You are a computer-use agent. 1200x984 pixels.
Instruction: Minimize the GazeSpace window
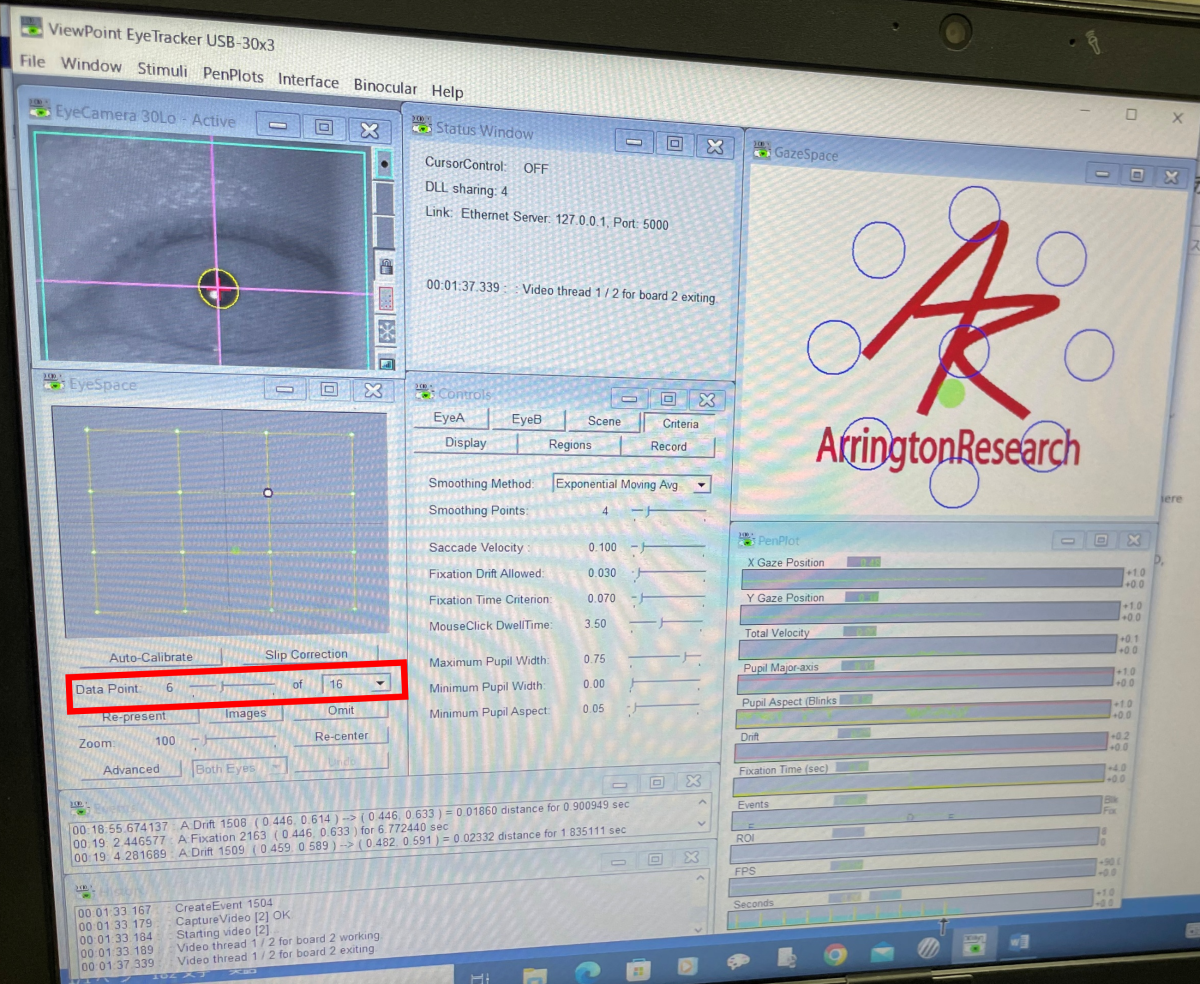pyautogui.click(x=1103, y=174)
